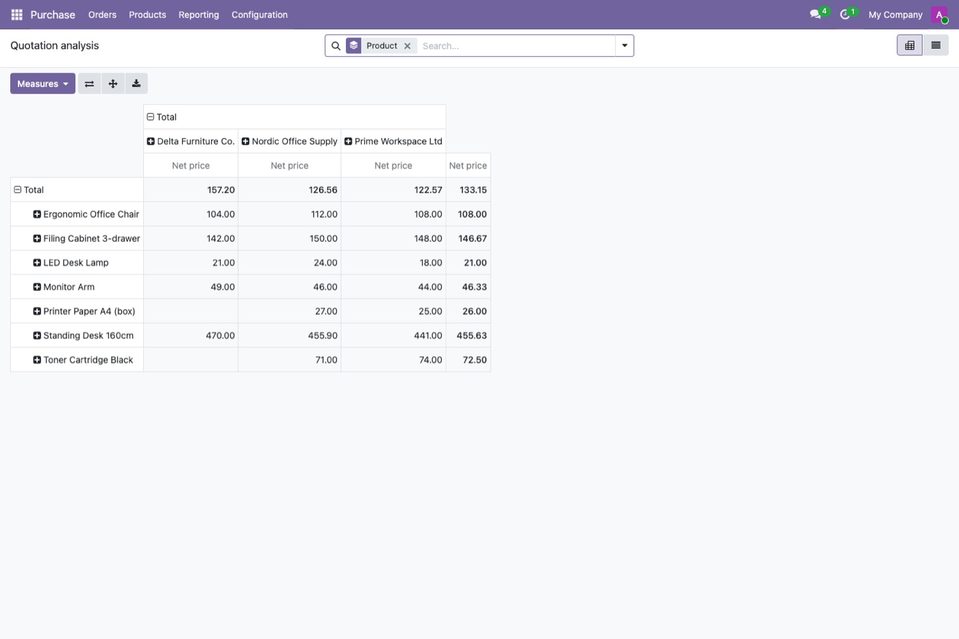
Task: Open the Products menu
Action: pos(147,15)
